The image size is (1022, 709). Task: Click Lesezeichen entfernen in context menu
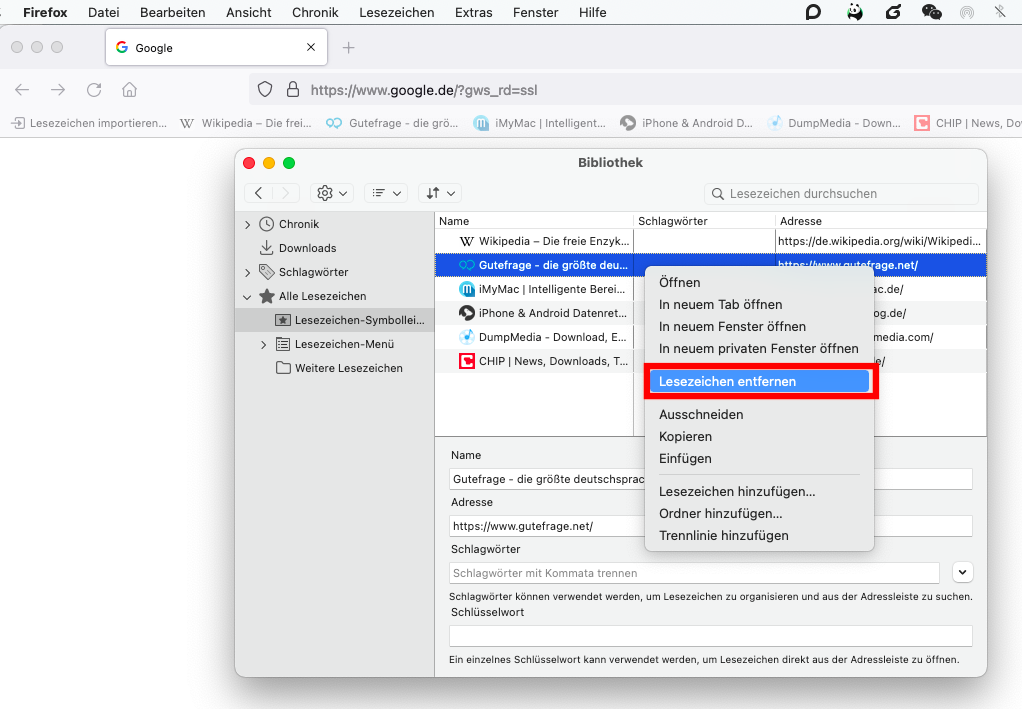[x=759, y=382]
